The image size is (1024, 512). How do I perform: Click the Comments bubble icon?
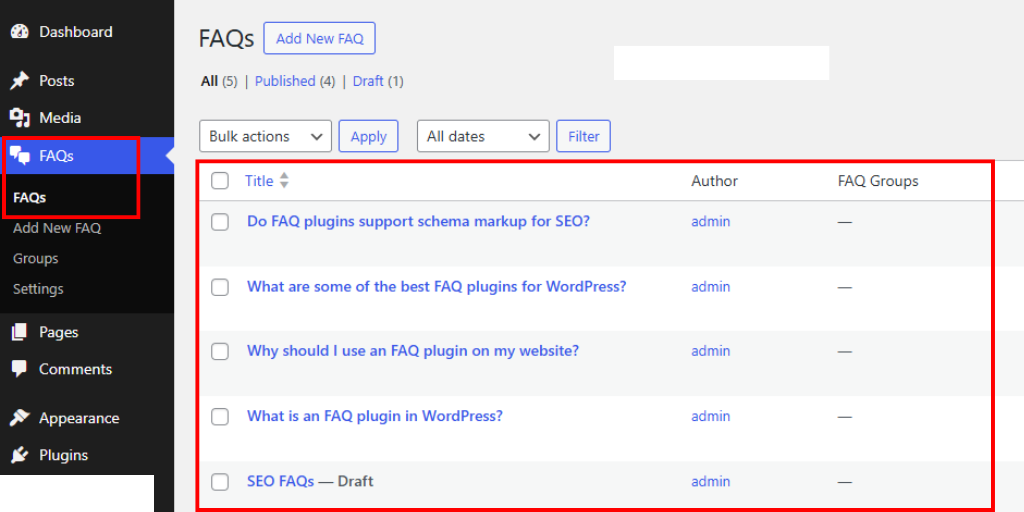[x=20, y=369]
